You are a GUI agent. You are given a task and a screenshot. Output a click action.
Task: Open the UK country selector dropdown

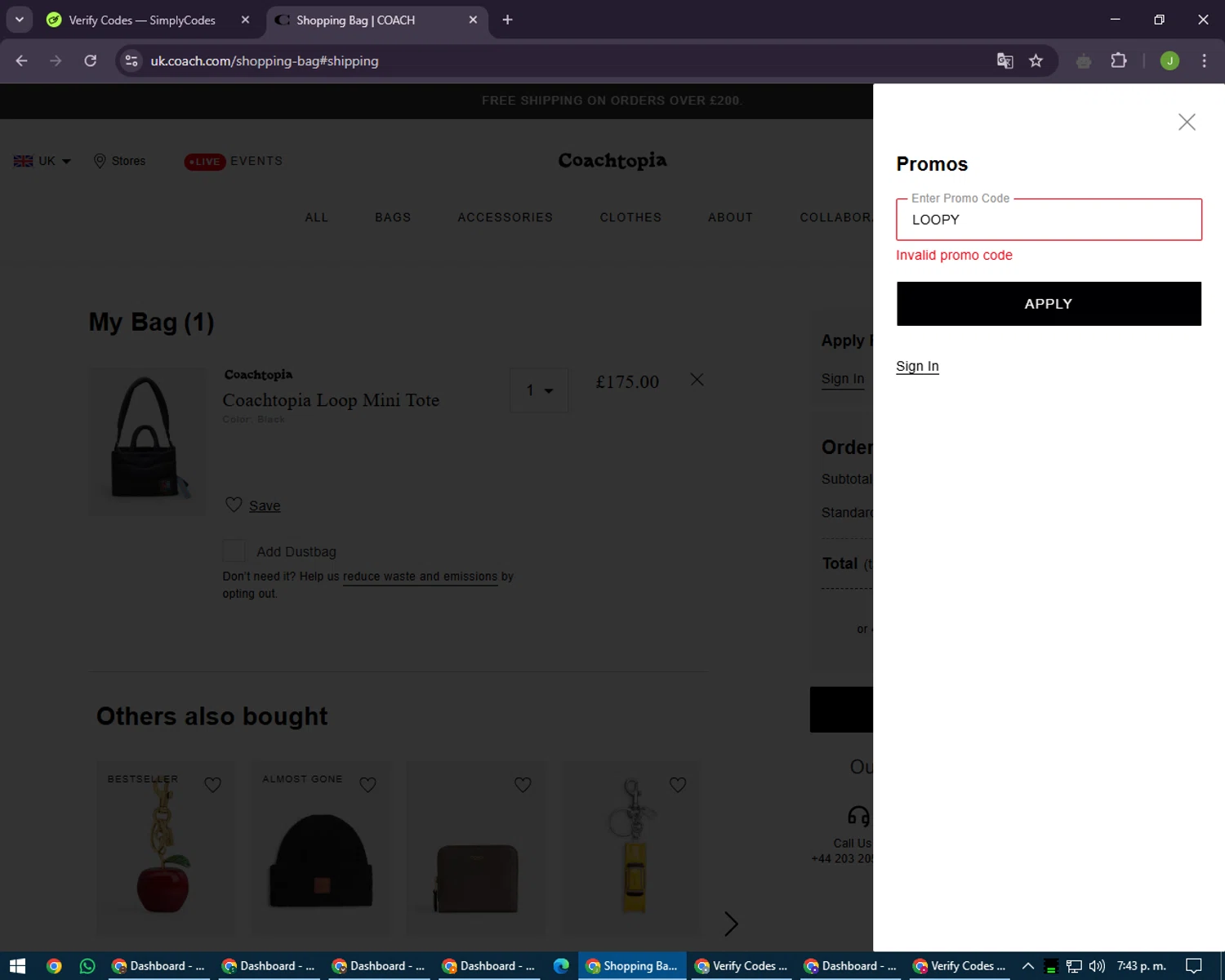42,161
